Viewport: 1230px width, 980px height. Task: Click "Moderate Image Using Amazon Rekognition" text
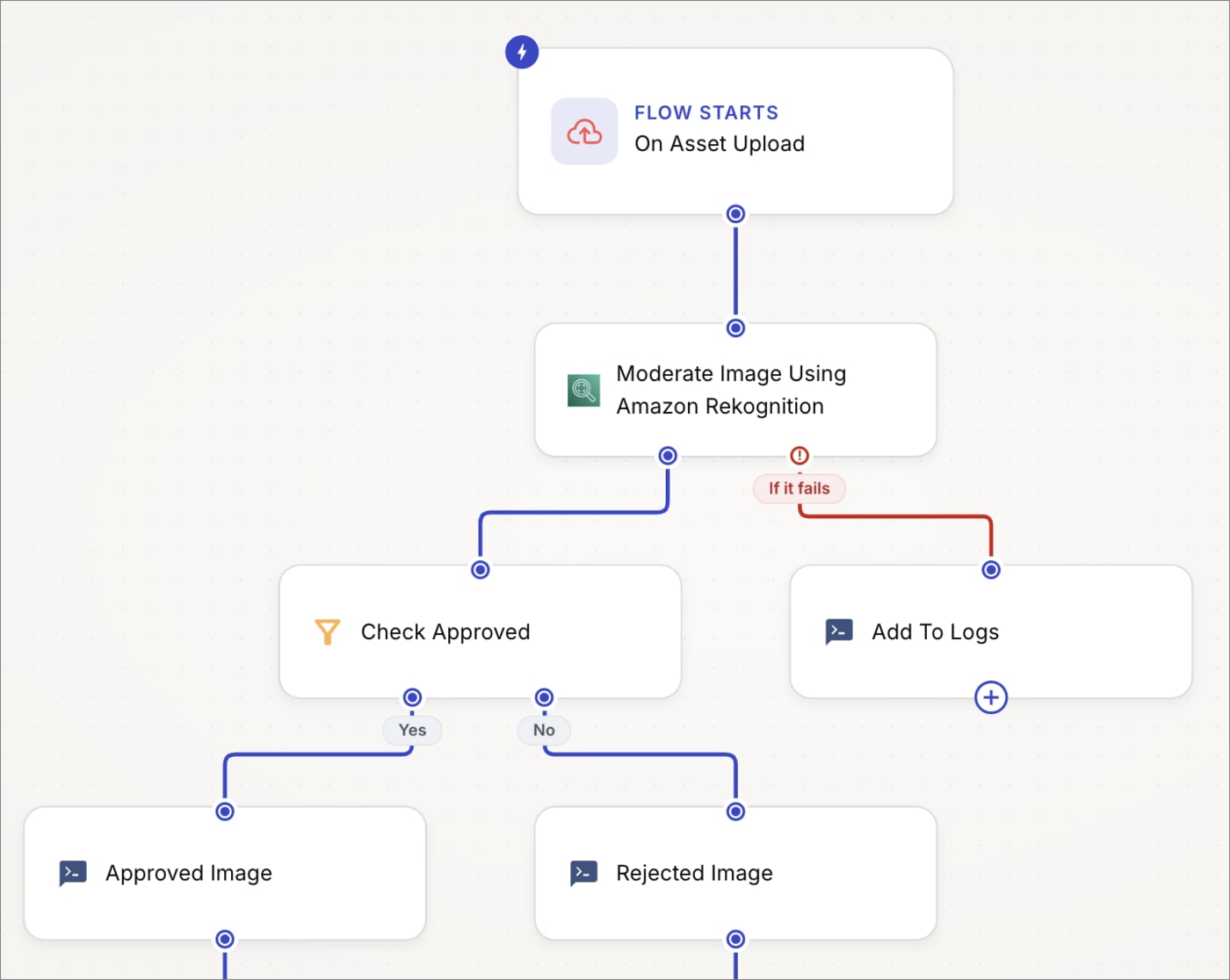click(731, 390)
